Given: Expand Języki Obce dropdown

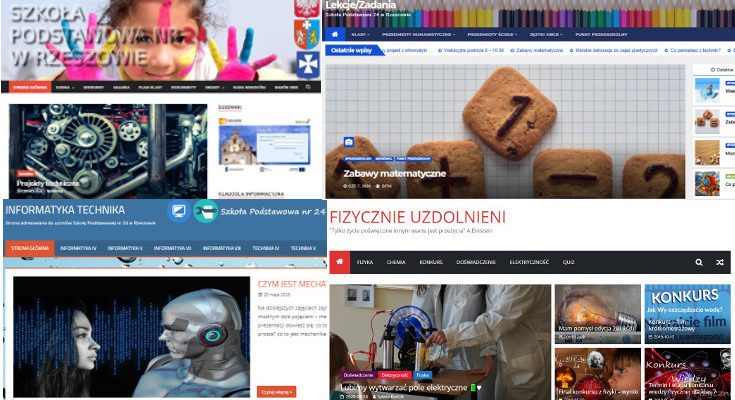Looking at the screenshot, I should (x=546, y=35).
